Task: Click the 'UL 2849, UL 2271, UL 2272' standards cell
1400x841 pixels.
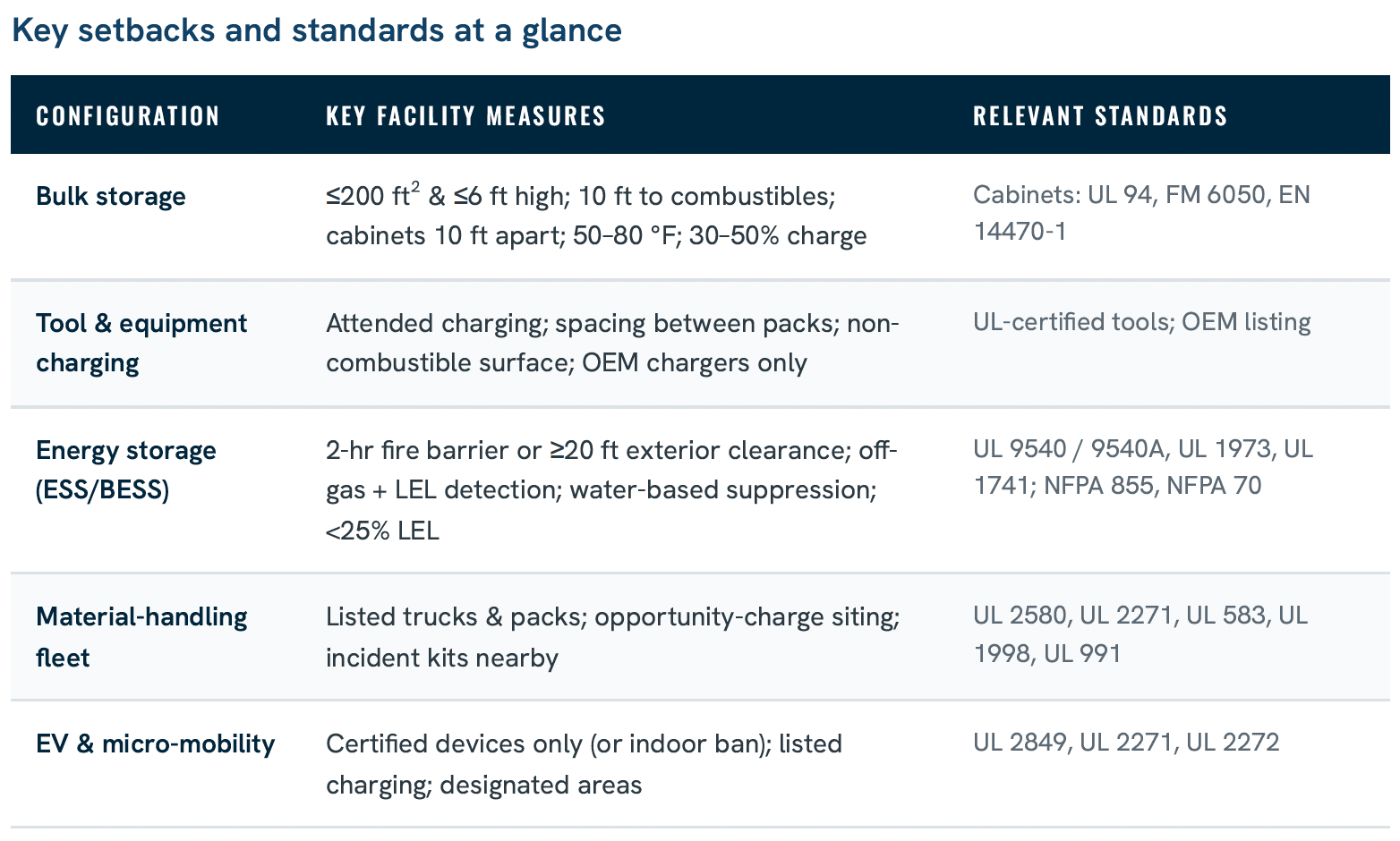Action: [1126, 743]
